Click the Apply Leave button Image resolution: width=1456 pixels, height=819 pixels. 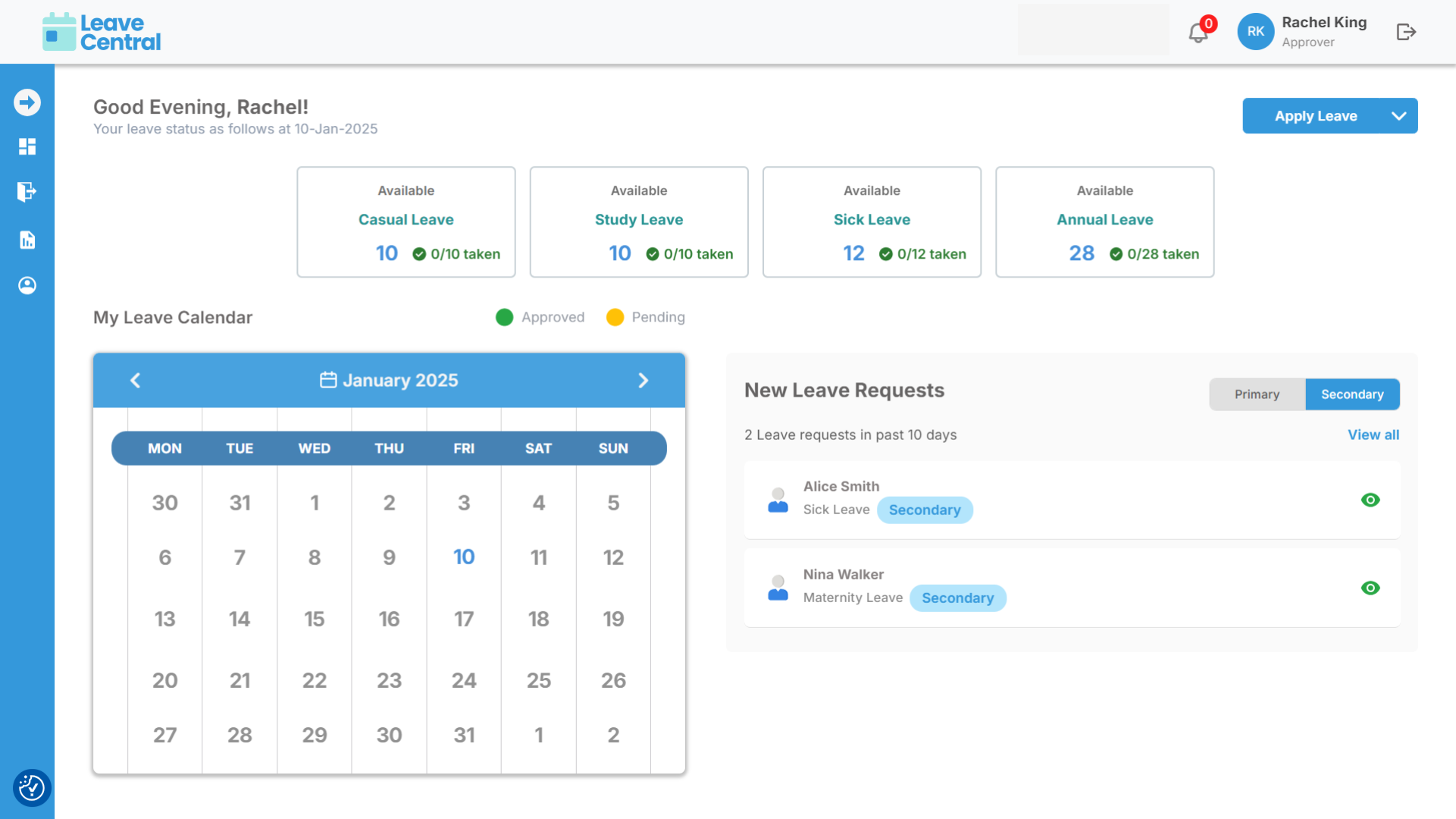point(1315,116)
